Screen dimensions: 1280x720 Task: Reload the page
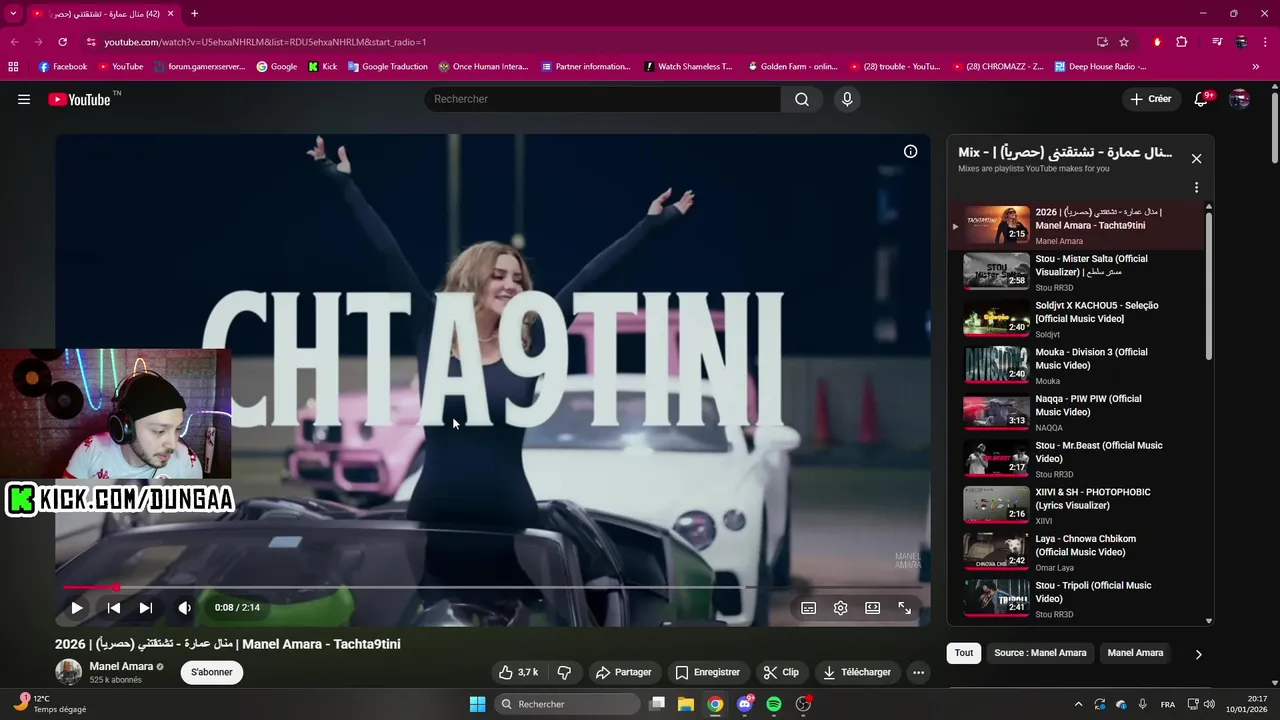62,42
